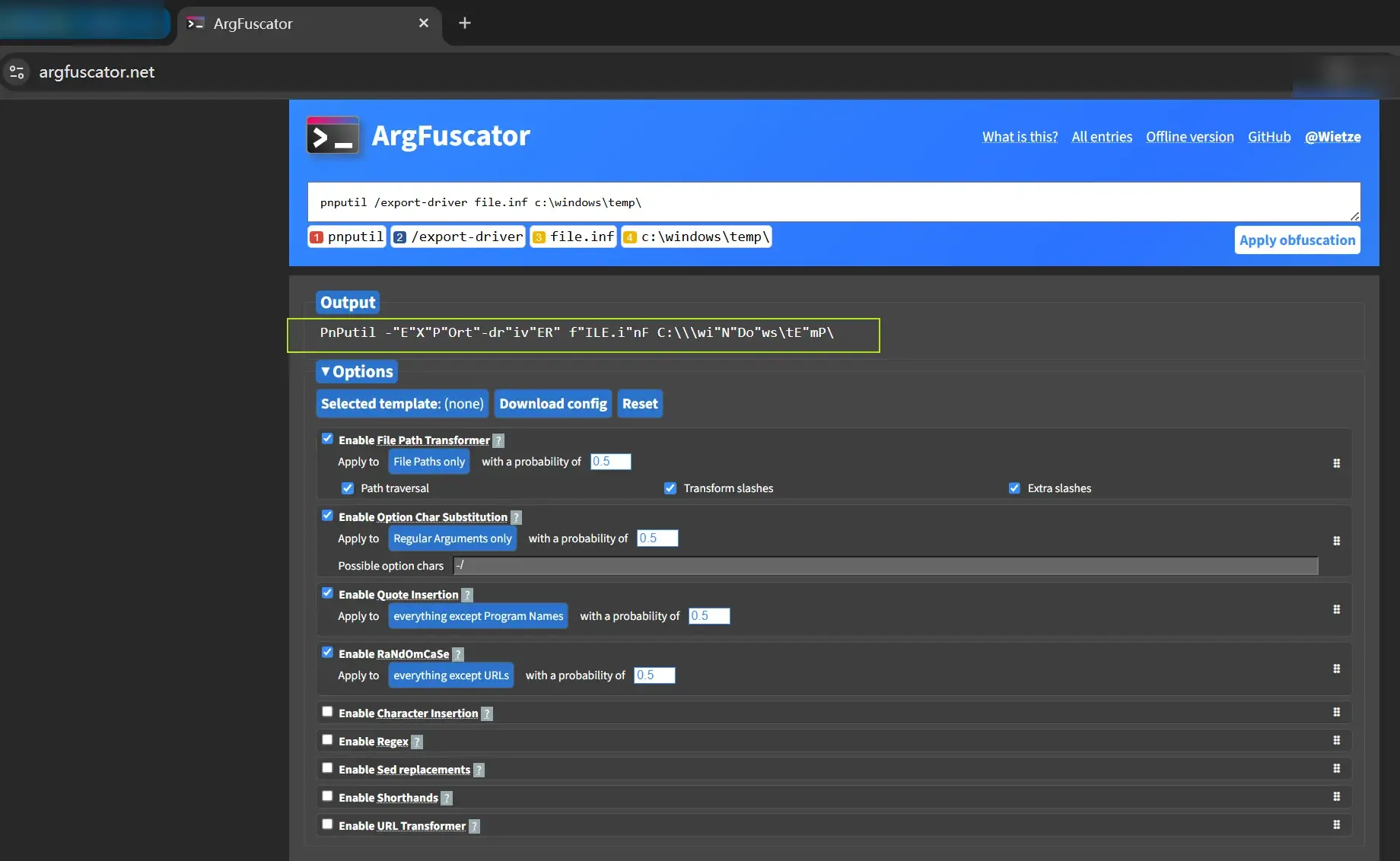The image size is (1400, 861).
Task: Enable the Shorthands checkbox
Action: [327, 796]
